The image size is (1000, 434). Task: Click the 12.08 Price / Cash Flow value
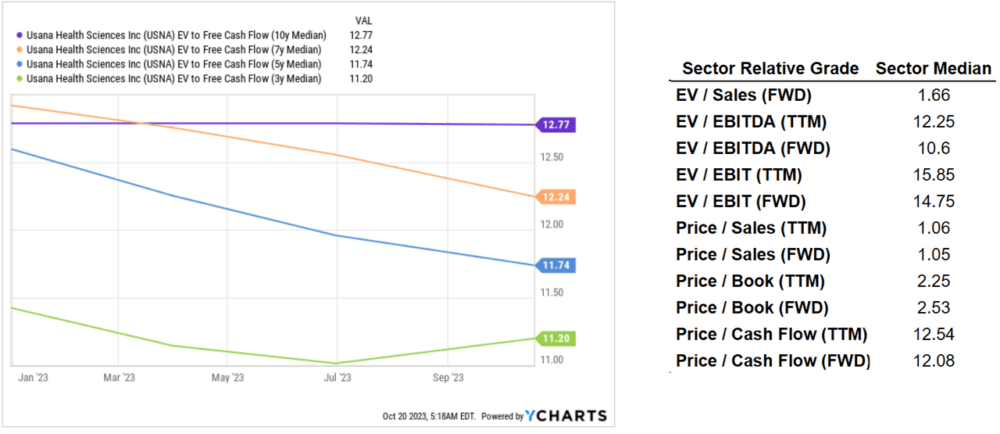click(x=935, y=361)
